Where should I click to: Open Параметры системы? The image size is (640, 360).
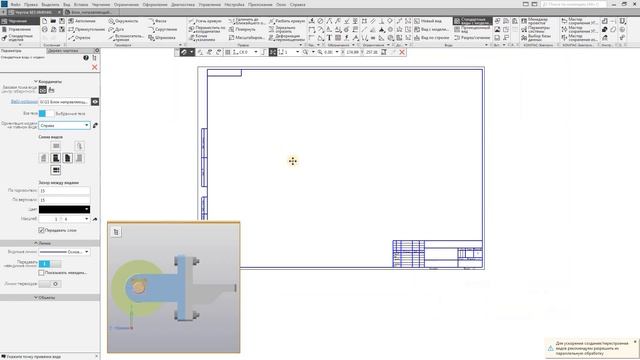[x=535, y=29]
